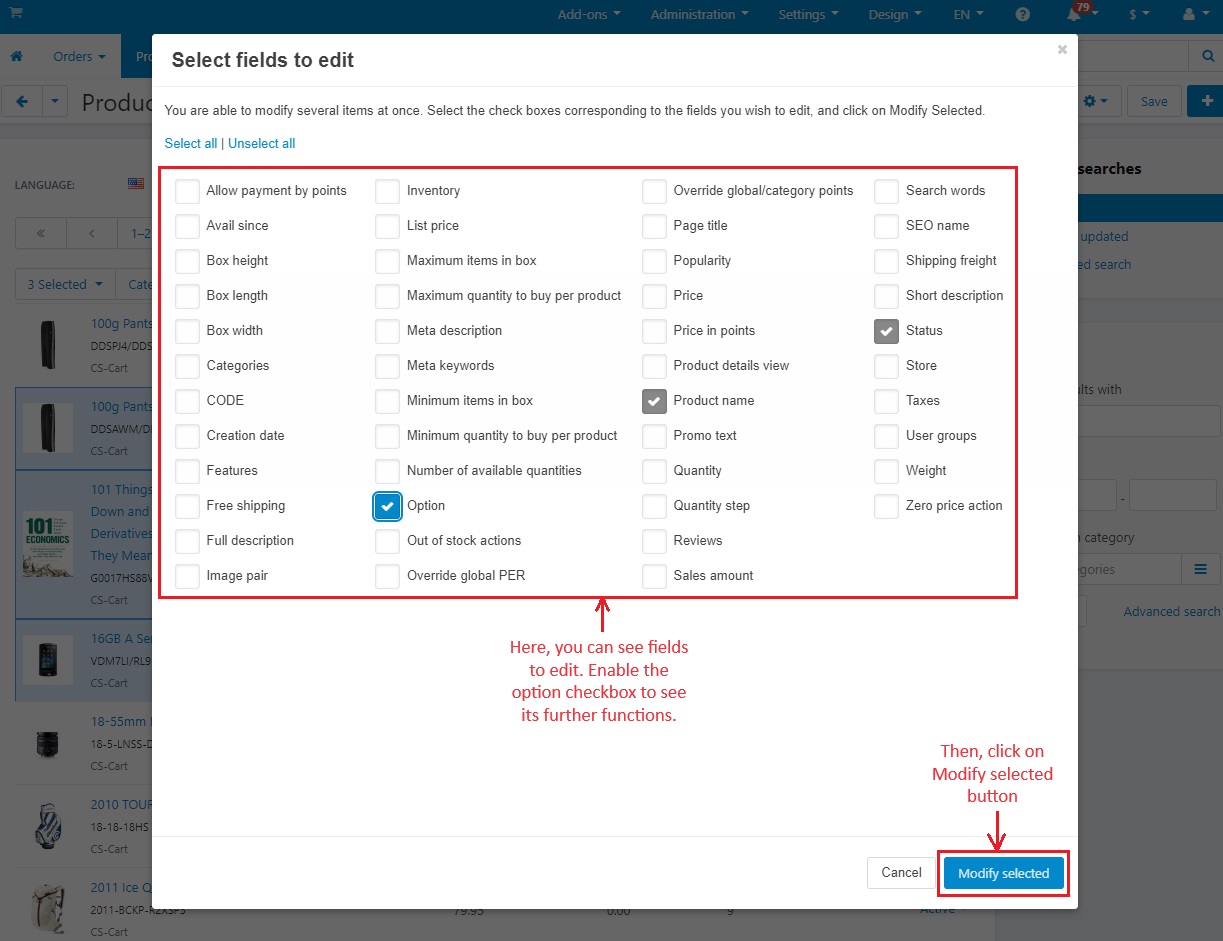Check the Full description checkbox
Screen dimensions: 1223x941
coord(187,541)
